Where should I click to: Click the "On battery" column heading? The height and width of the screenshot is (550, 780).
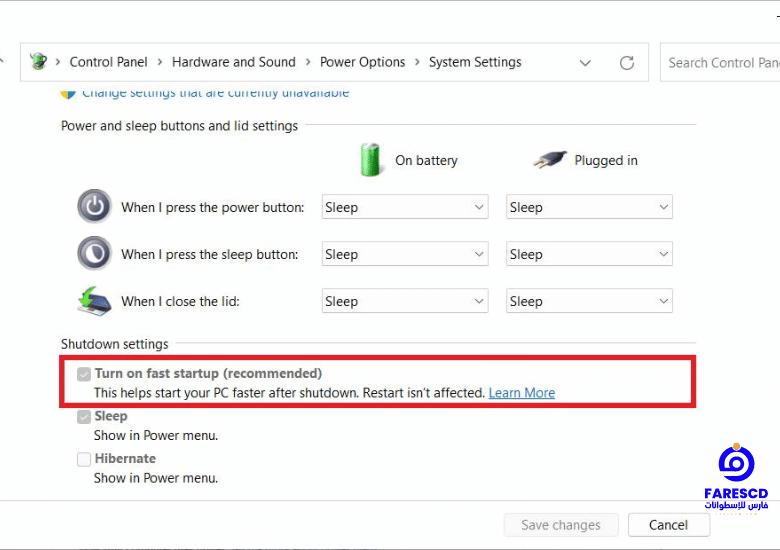point(426,161)
